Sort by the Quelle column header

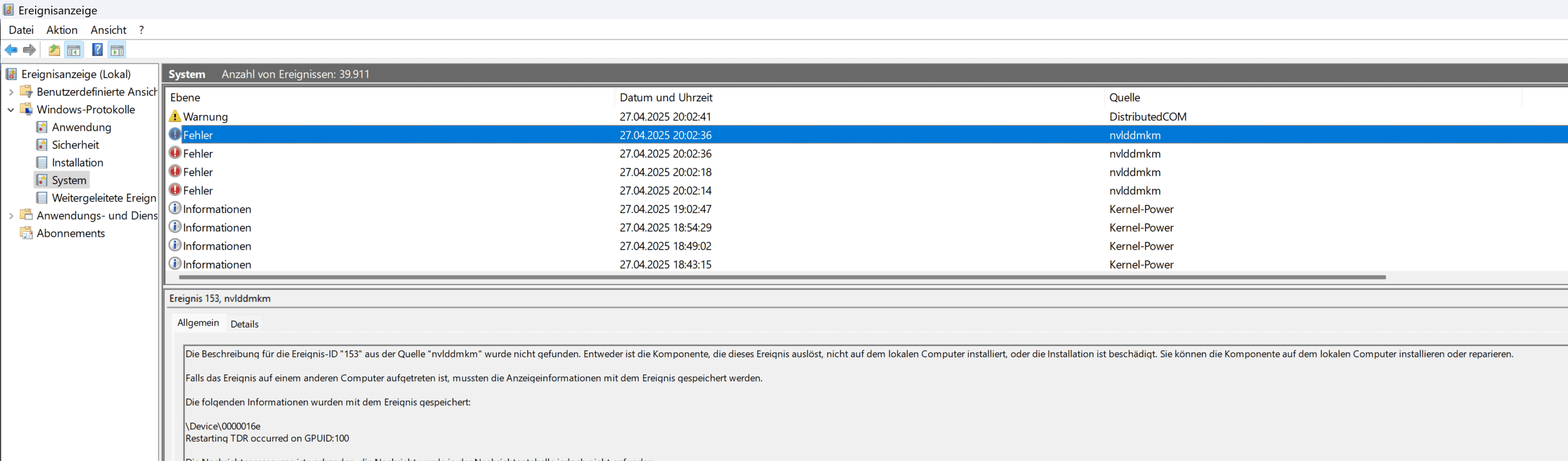click(x=1312, y=97)
